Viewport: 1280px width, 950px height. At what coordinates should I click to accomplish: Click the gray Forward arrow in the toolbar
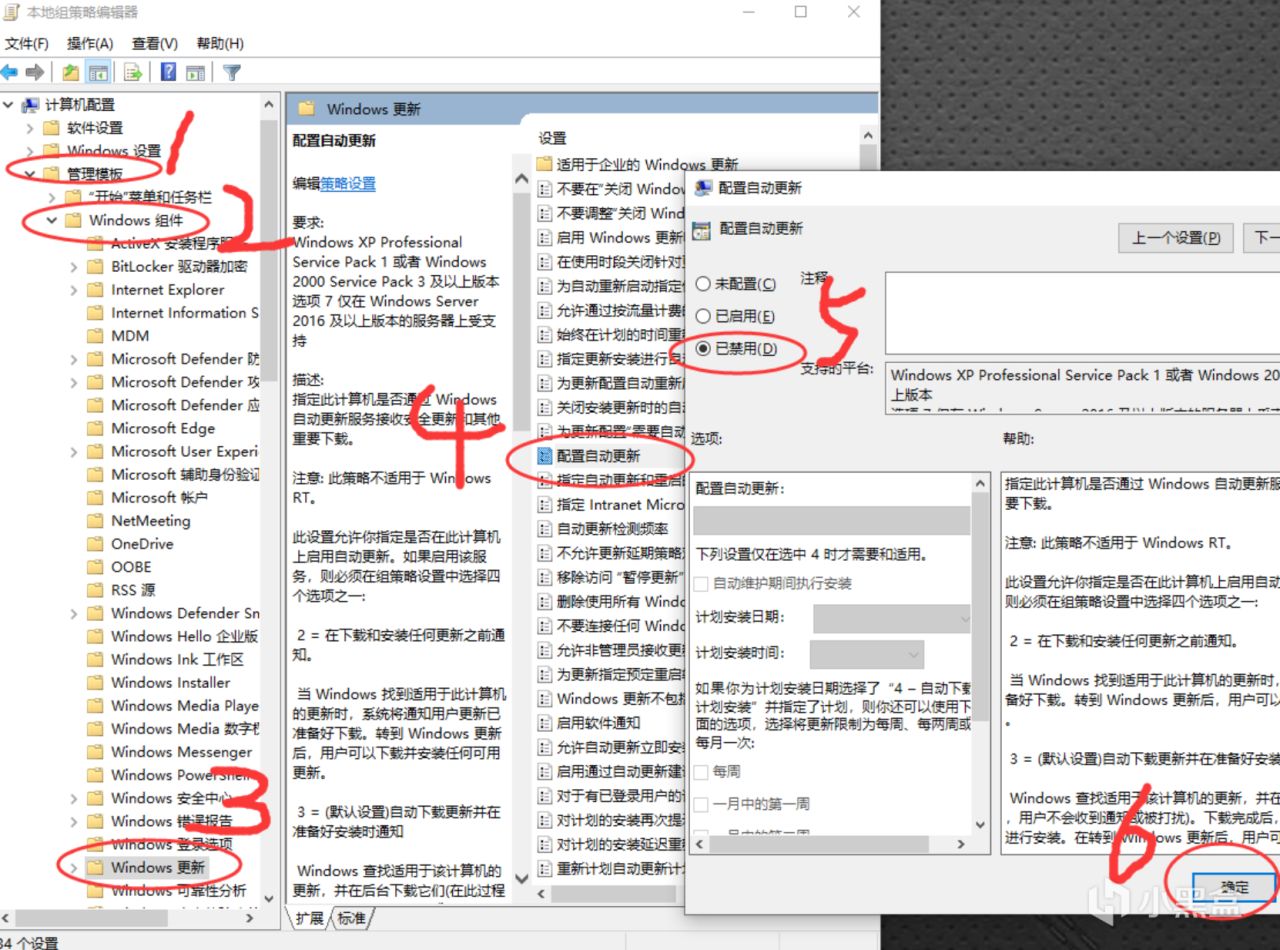(35, 72)
